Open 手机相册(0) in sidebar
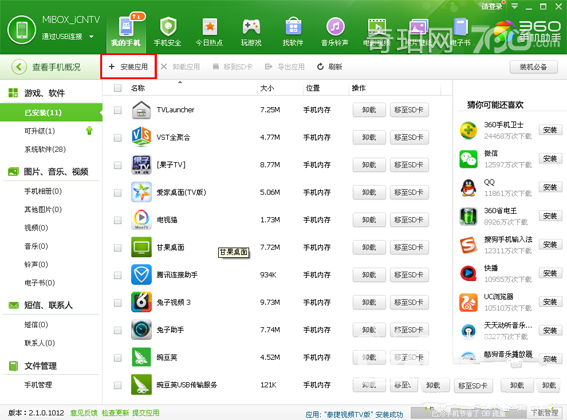 [x=43, y=191]
